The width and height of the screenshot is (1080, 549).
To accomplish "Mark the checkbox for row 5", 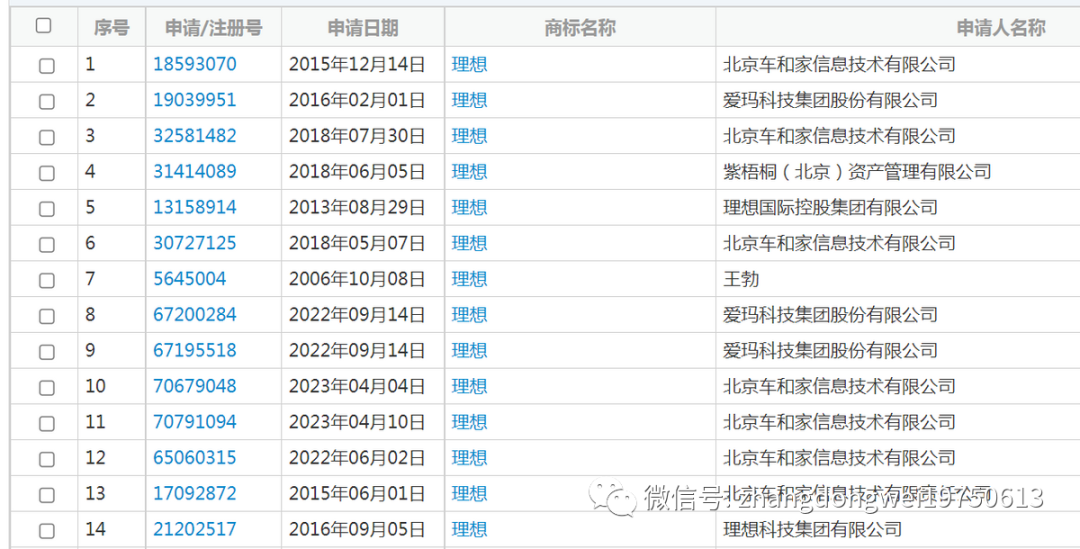I will (46, 209).
